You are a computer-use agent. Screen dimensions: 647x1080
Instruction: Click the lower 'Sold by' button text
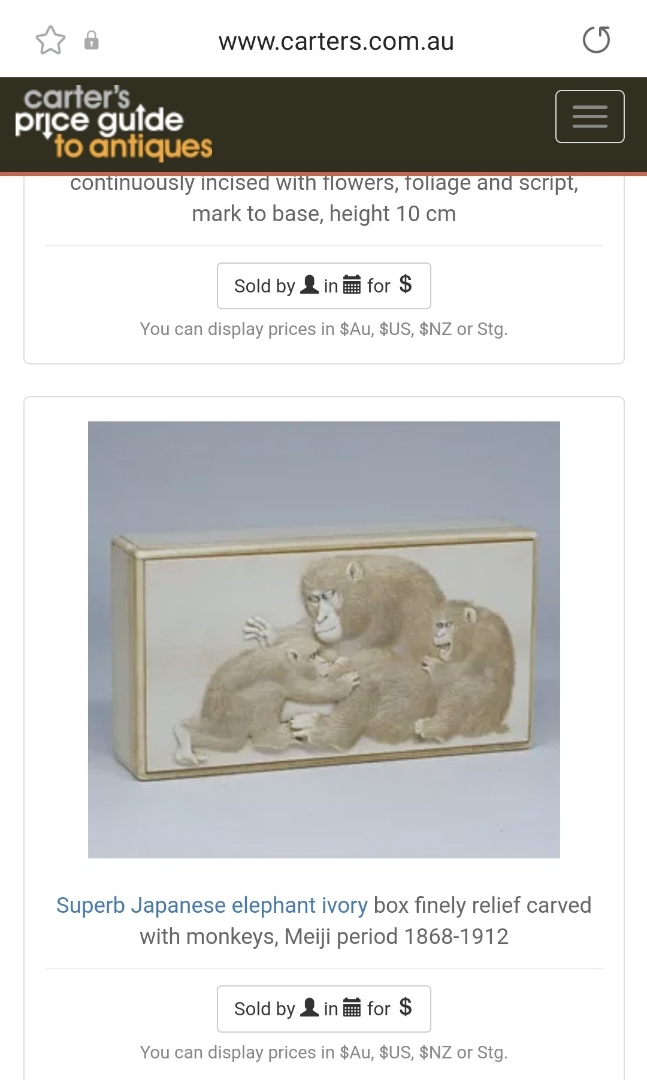265,1009
